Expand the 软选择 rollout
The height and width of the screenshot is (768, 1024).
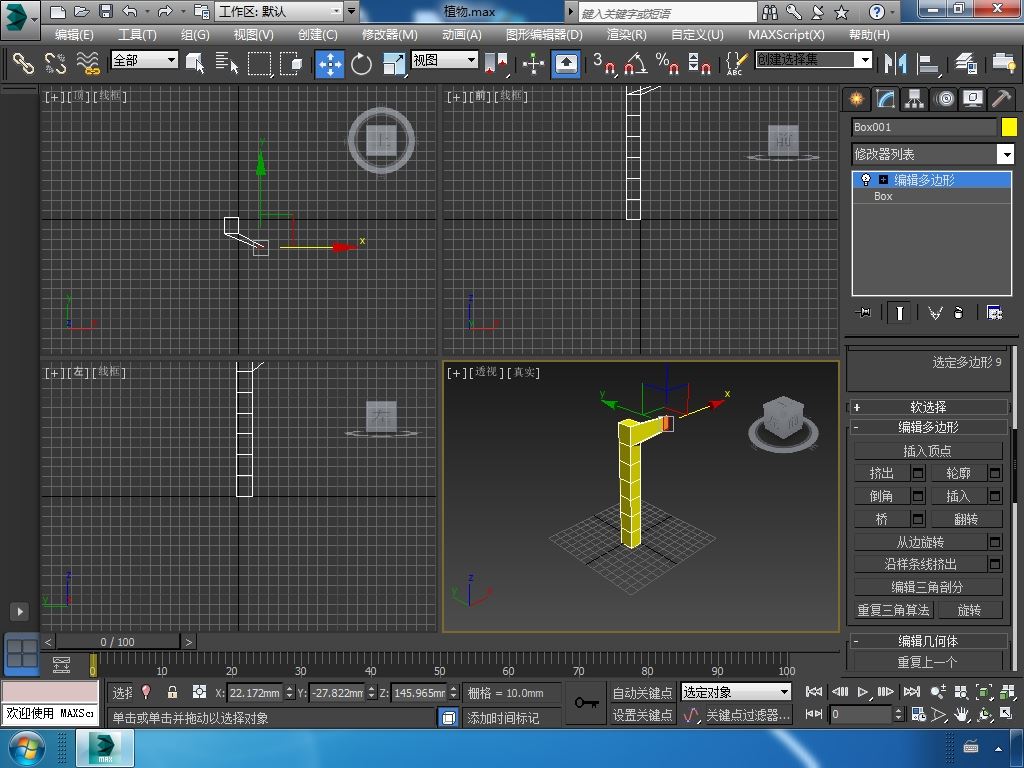pyautogui.click(x=928, y=407)
